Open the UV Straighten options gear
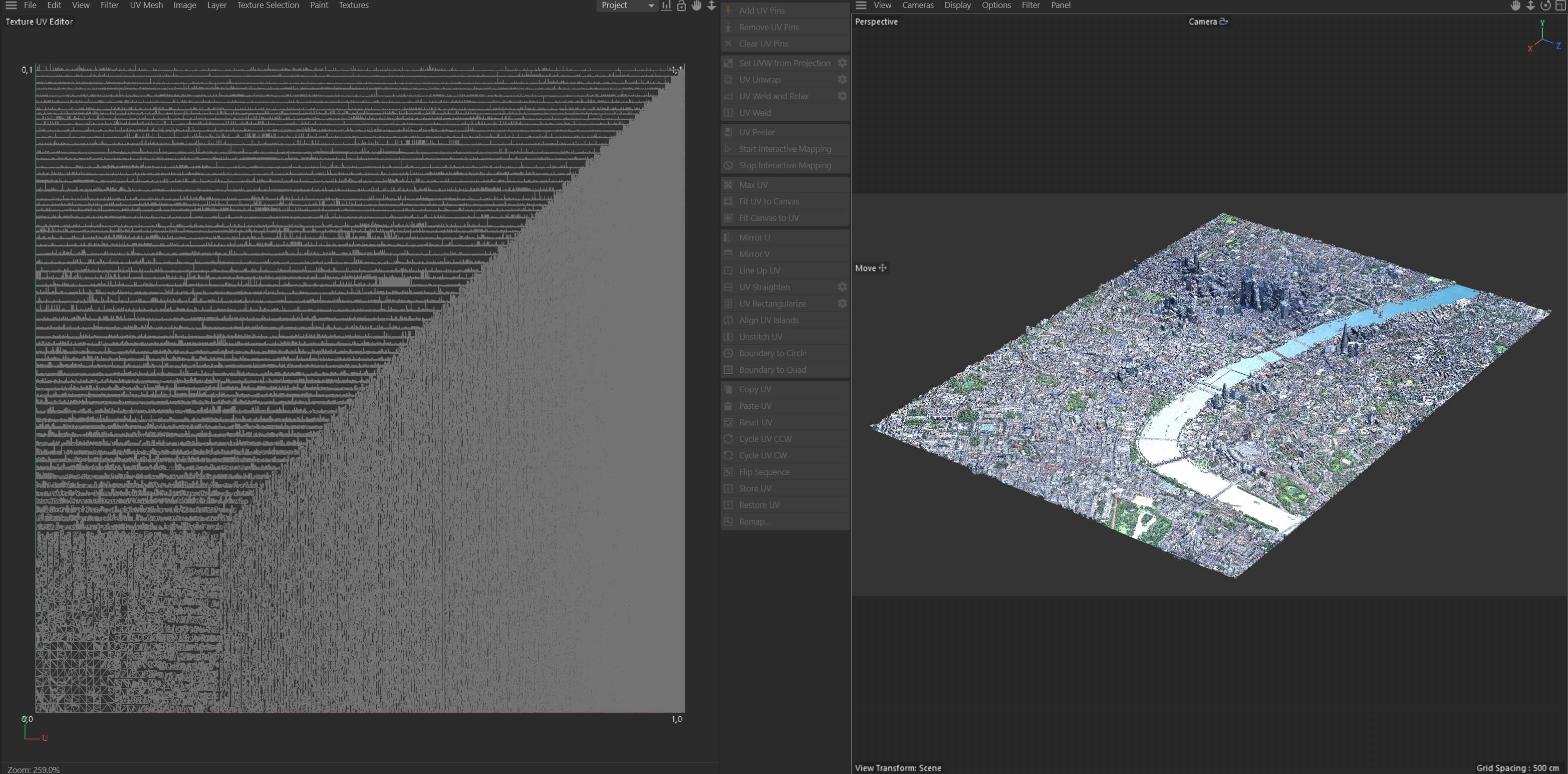This screenshot has width=1568, height=774. 842,287
